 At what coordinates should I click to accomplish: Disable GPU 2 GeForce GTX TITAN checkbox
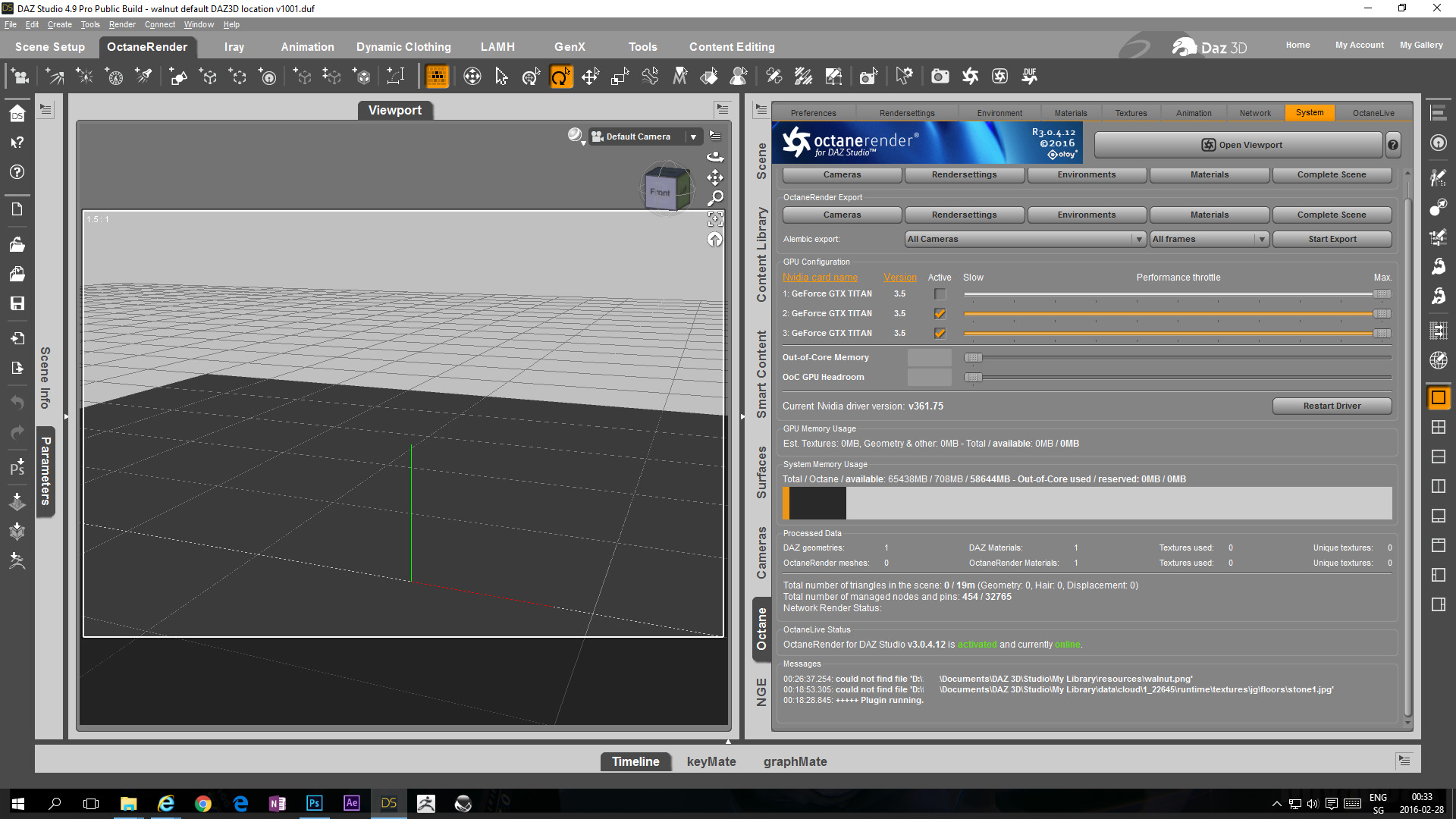pyautogui.click(x=940, y=314)
